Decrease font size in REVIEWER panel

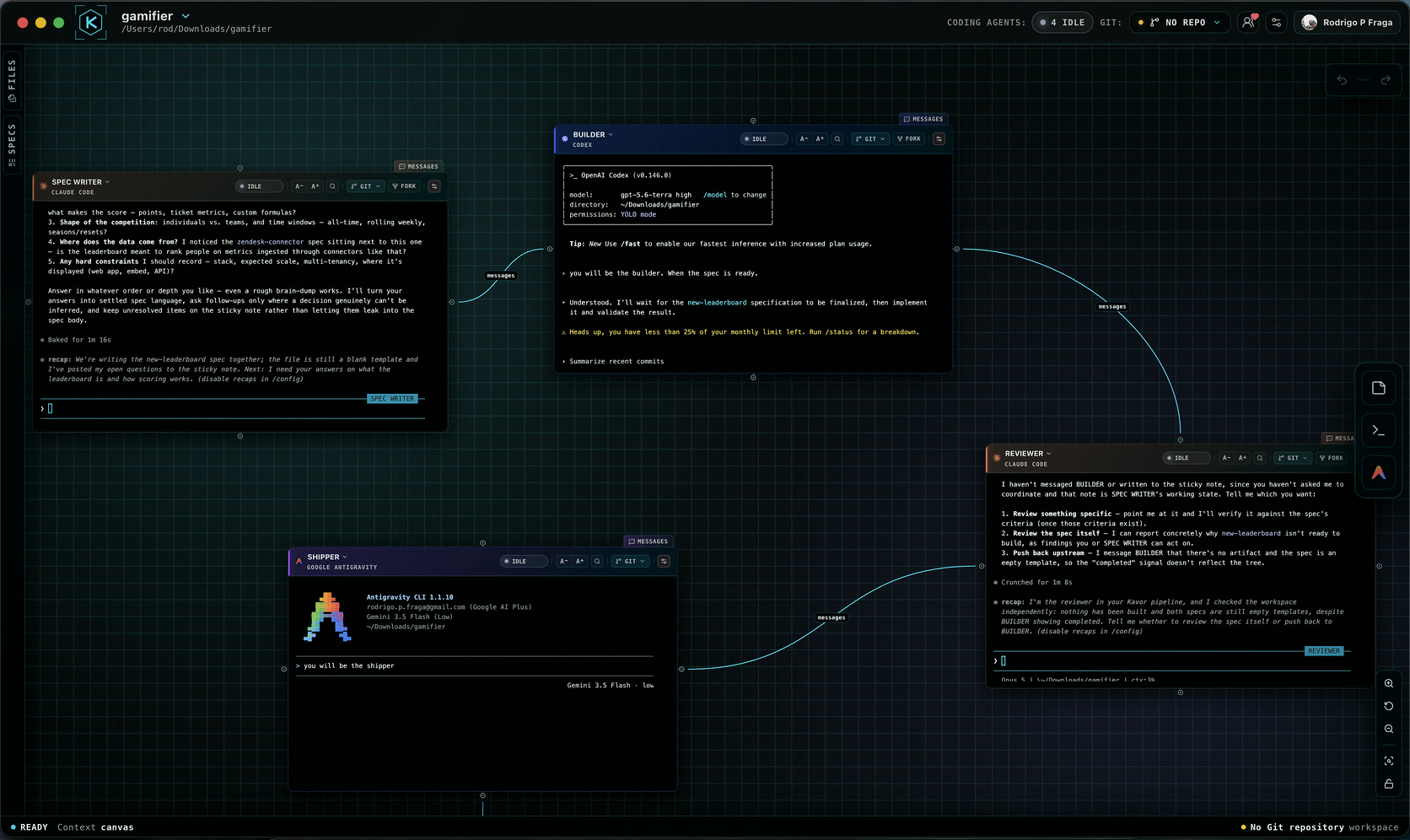tap(1226, 458)
